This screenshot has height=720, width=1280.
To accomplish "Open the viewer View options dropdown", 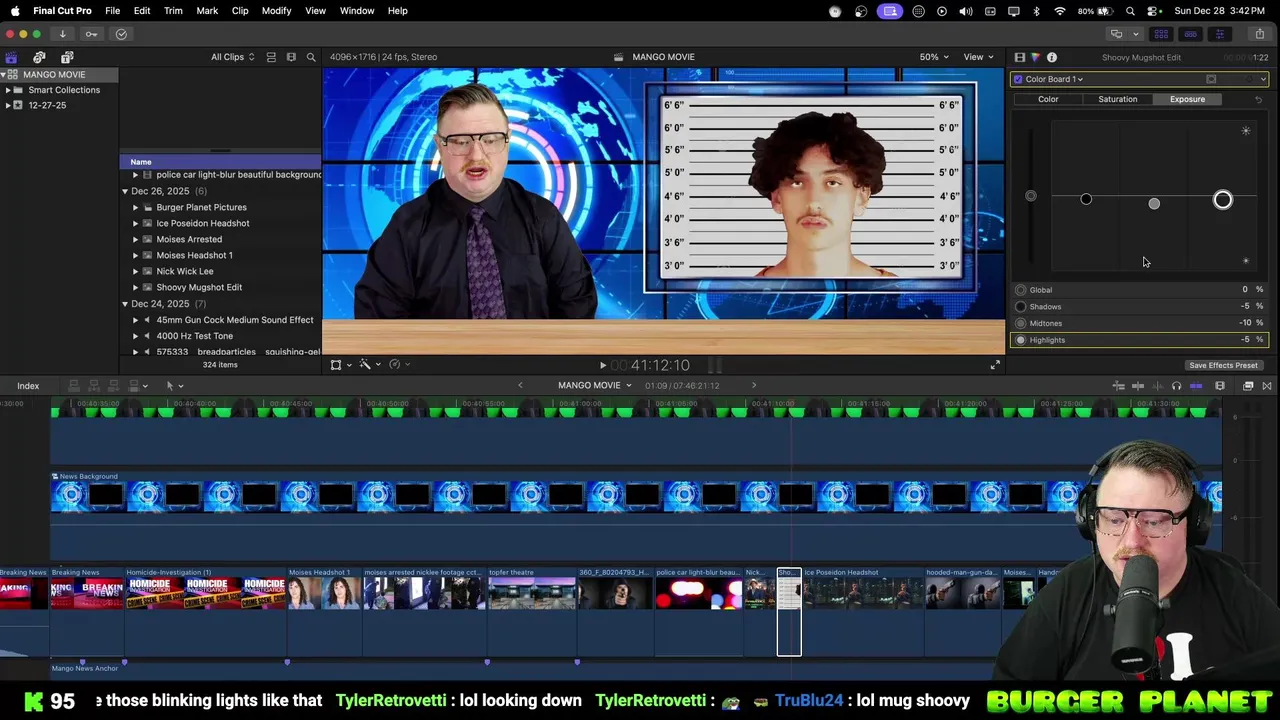I will (x=978, y=57).
